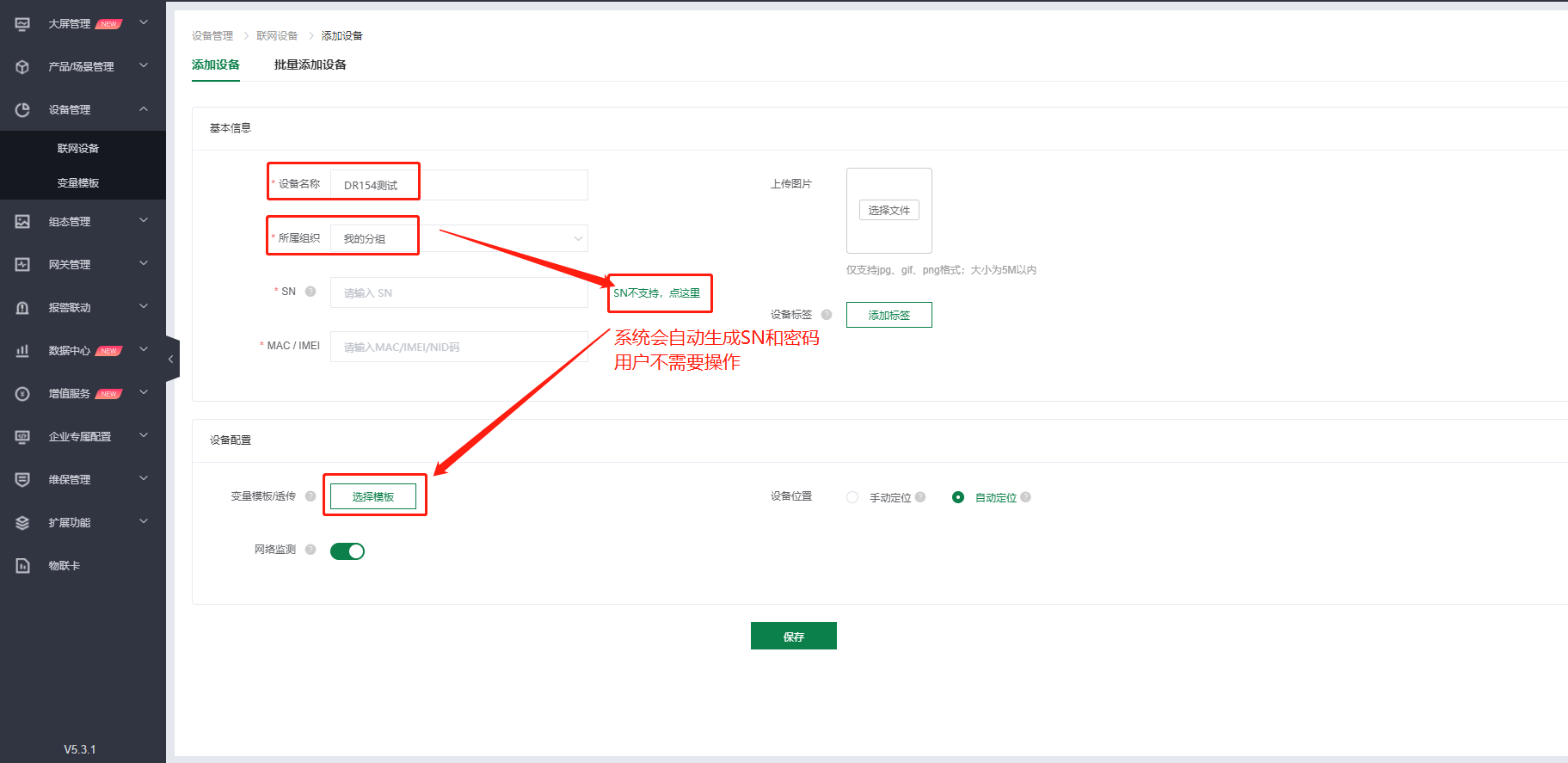Click the 组态管理 picture icon
The width and height of the screenshot is (1568, 763).
pyautogui.click(x=22, y=222)
